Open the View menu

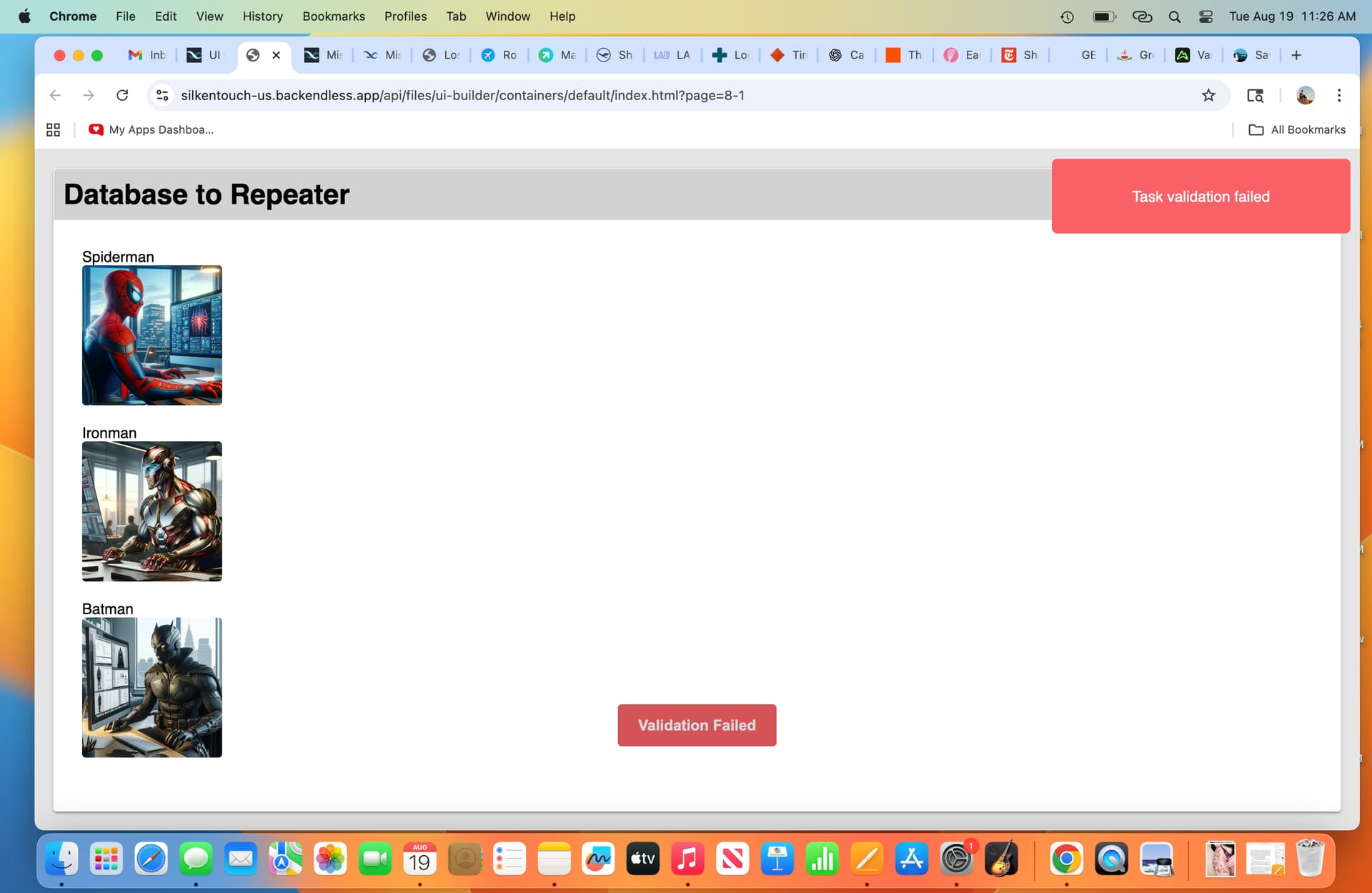point(209,16)
